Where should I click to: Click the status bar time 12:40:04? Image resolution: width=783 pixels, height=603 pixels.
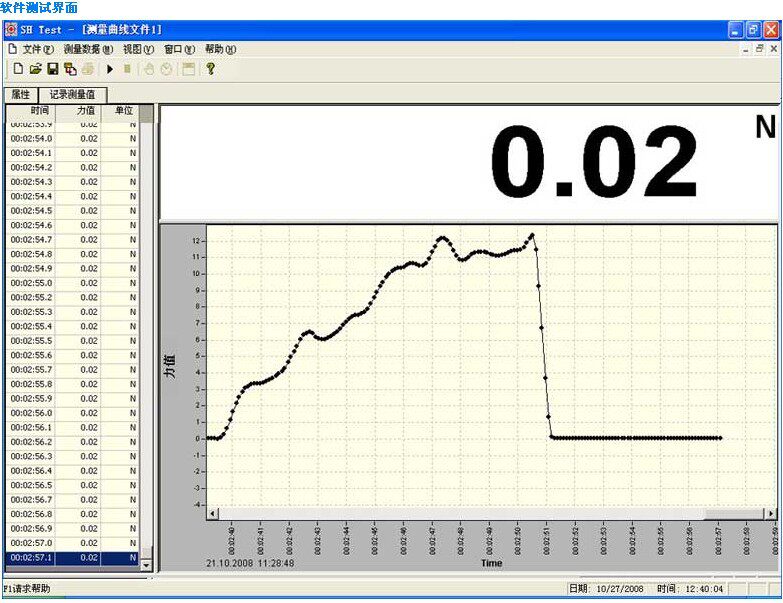coord(704,589)
